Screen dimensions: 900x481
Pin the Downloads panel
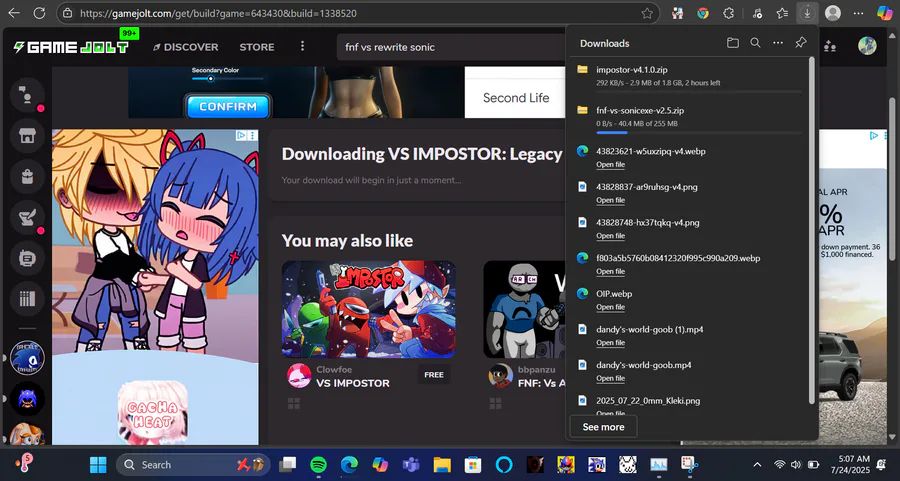tap(801, 42)
